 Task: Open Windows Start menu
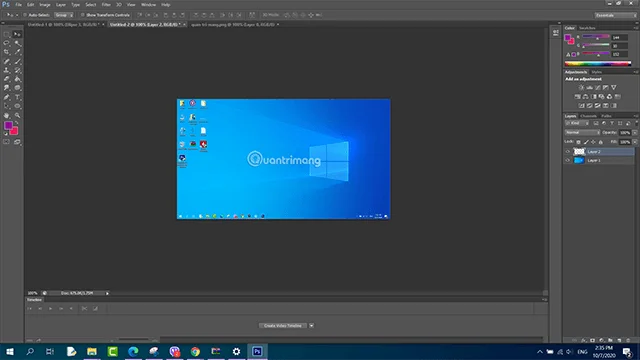point(10,351)
